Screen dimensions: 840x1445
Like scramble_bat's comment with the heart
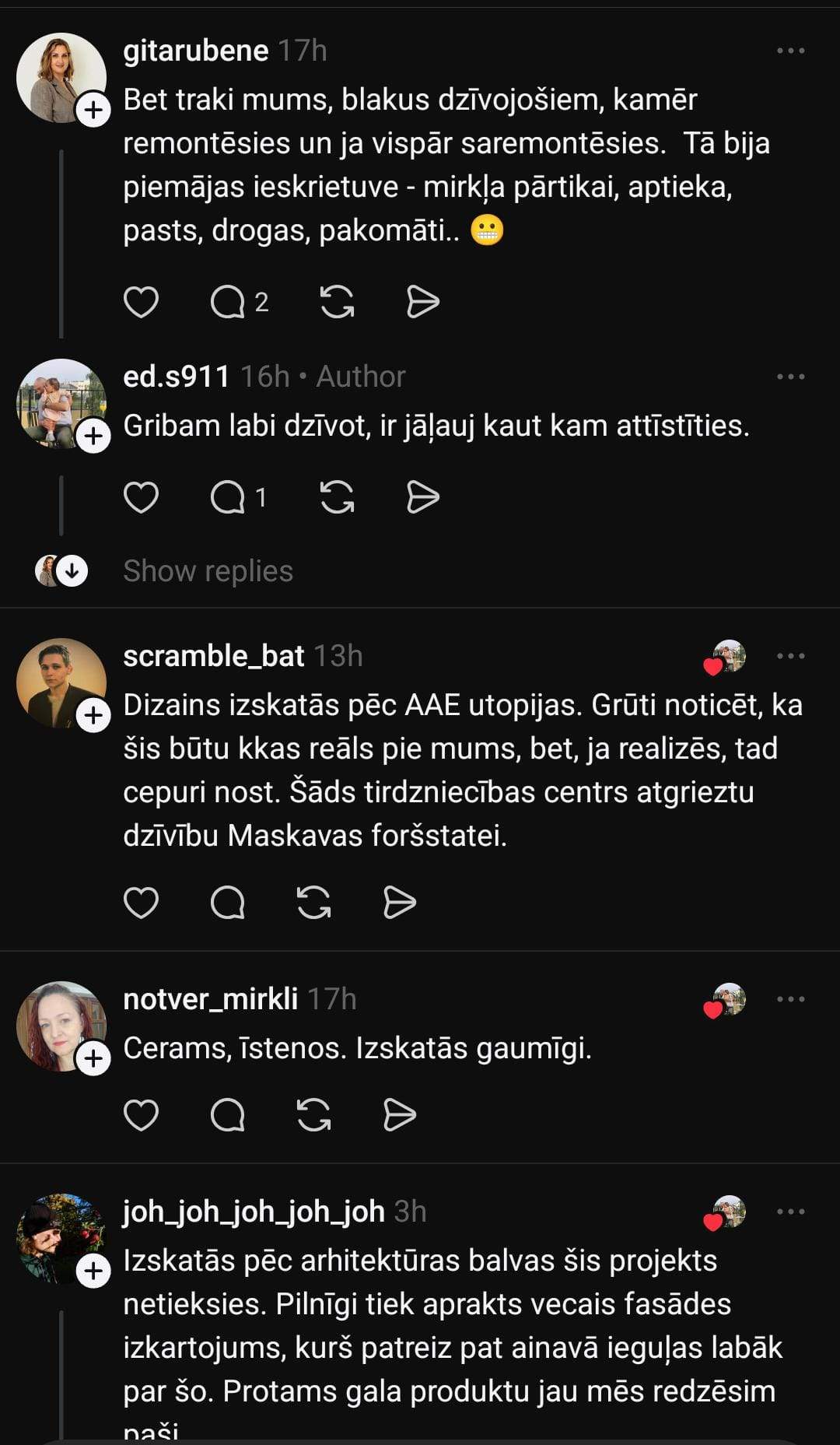(141, 903)
